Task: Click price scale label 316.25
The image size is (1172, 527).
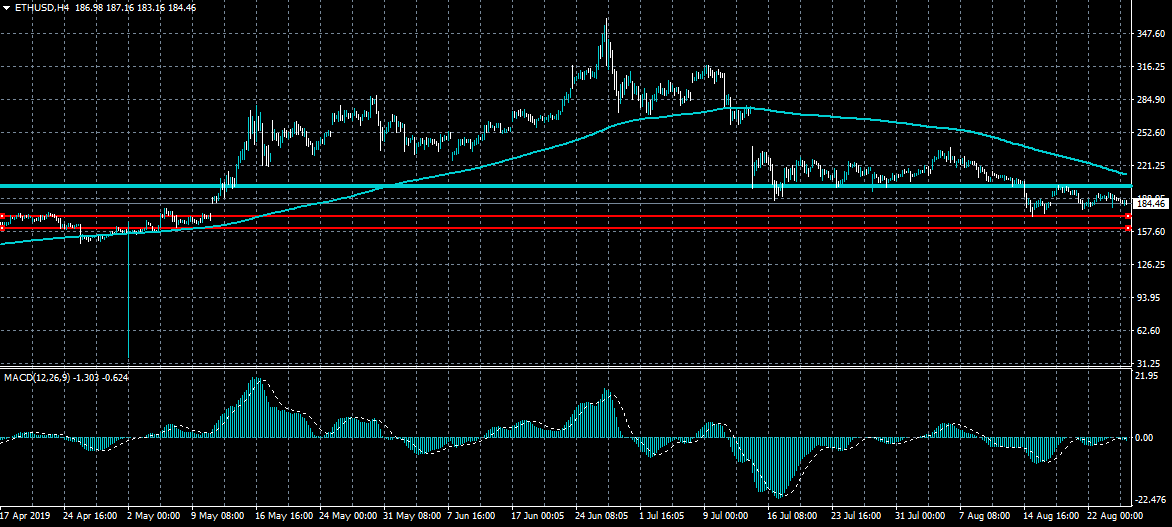Action: point(1150,67)
